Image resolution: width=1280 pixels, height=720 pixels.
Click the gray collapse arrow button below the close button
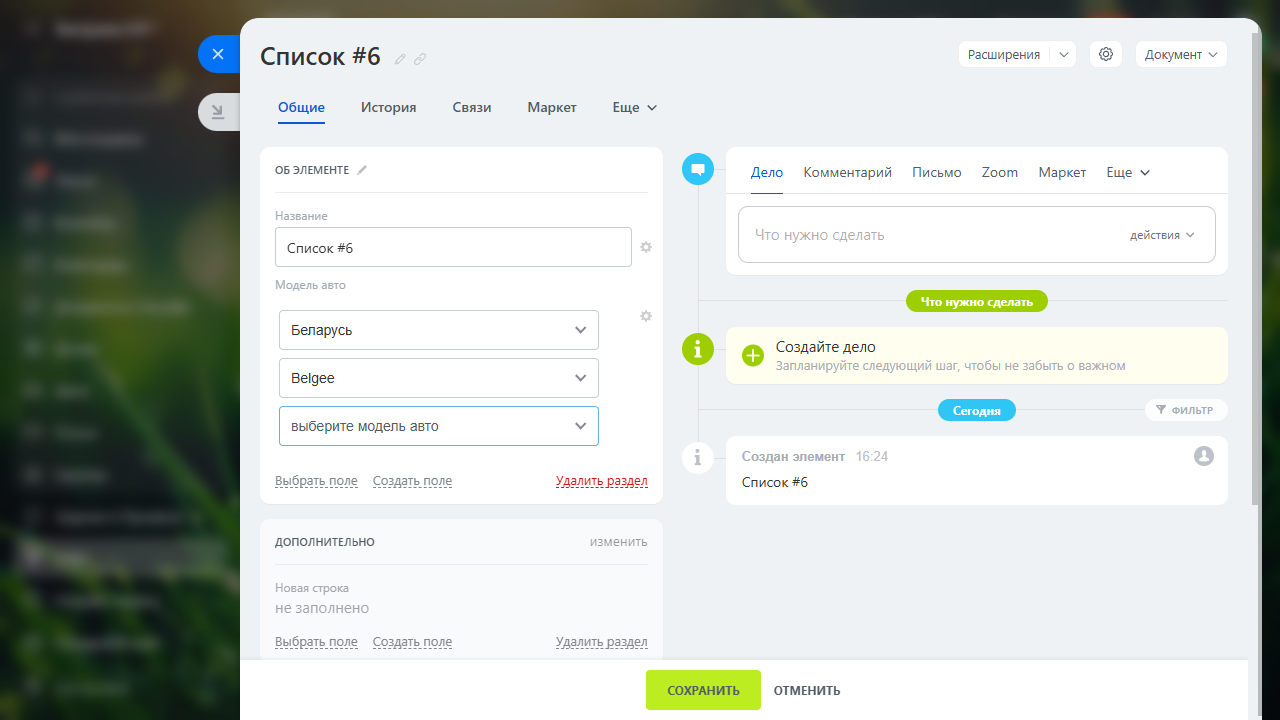pyautogui.click(x=218, y=112)
